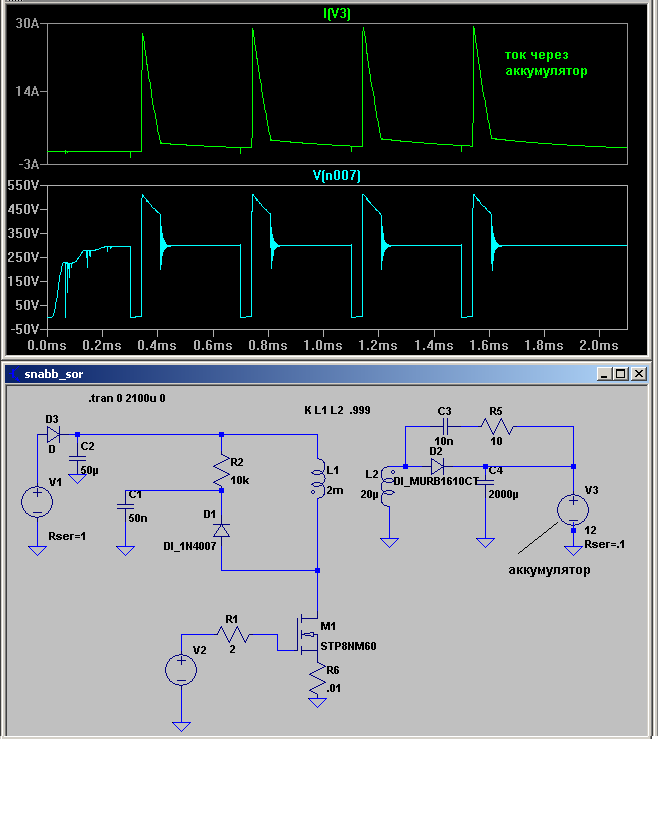Select the K L1 L2 .999 directive
This screenshot has width=658, height=820.
pyautogui.click(x=337, y=410)
